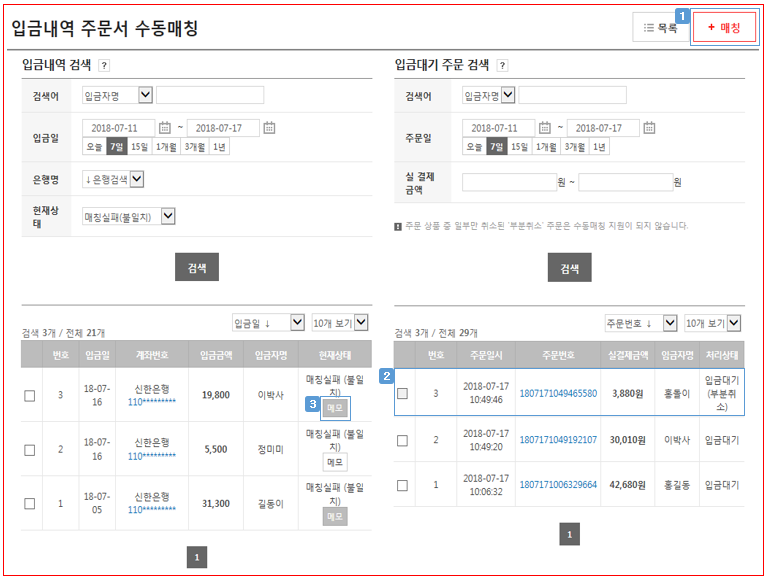Open calendar for 주문일 start date
This screenshot has height=581, width=767.
pyautogui.click(x=544, y=128)
